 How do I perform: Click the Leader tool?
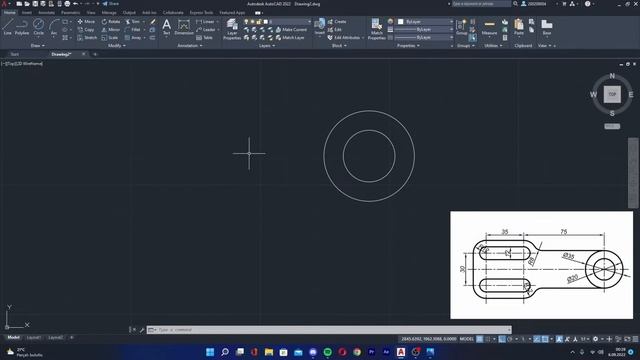pos(205,29)
